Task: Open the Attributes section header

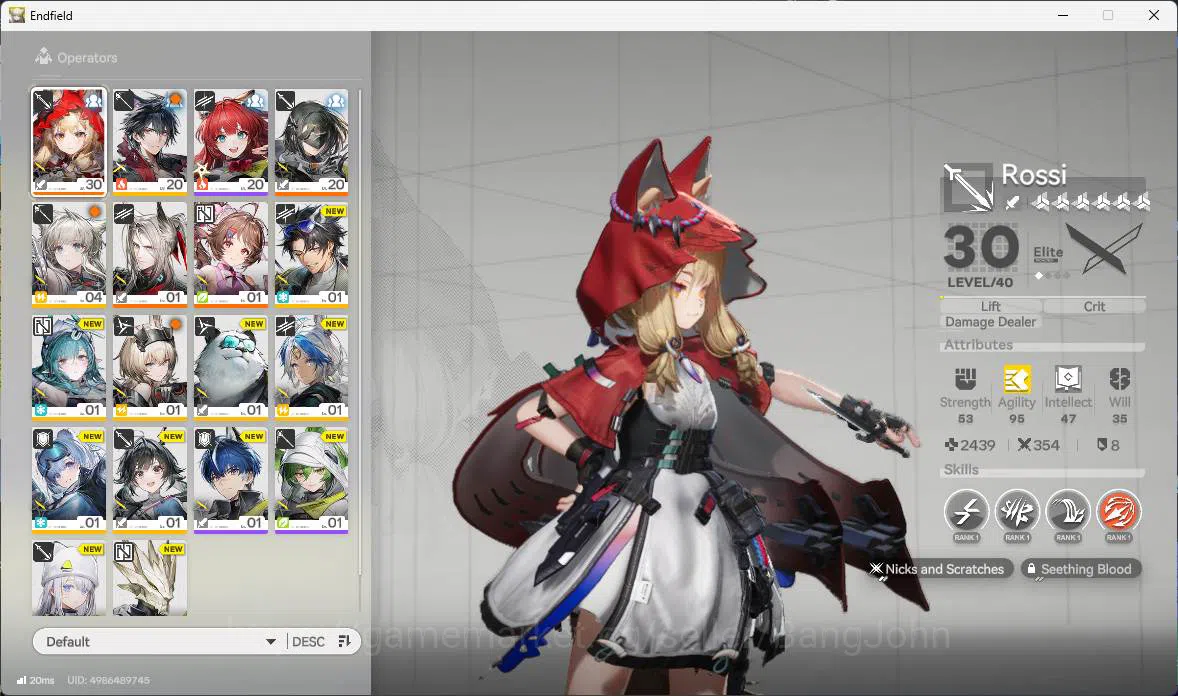Action: click(x=1041, y=345)
